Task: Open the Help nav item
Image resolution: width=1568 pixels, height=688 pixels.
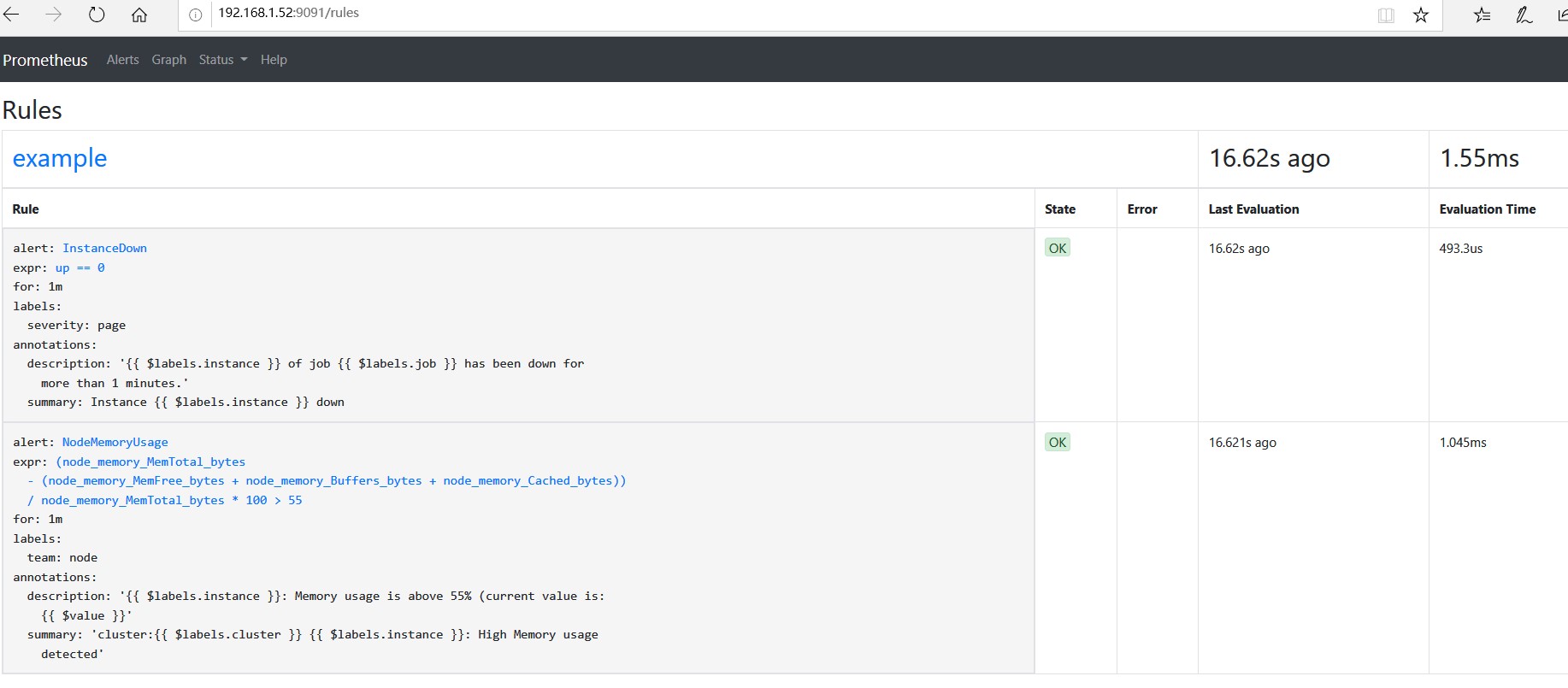Action: [x=274, y=60]
